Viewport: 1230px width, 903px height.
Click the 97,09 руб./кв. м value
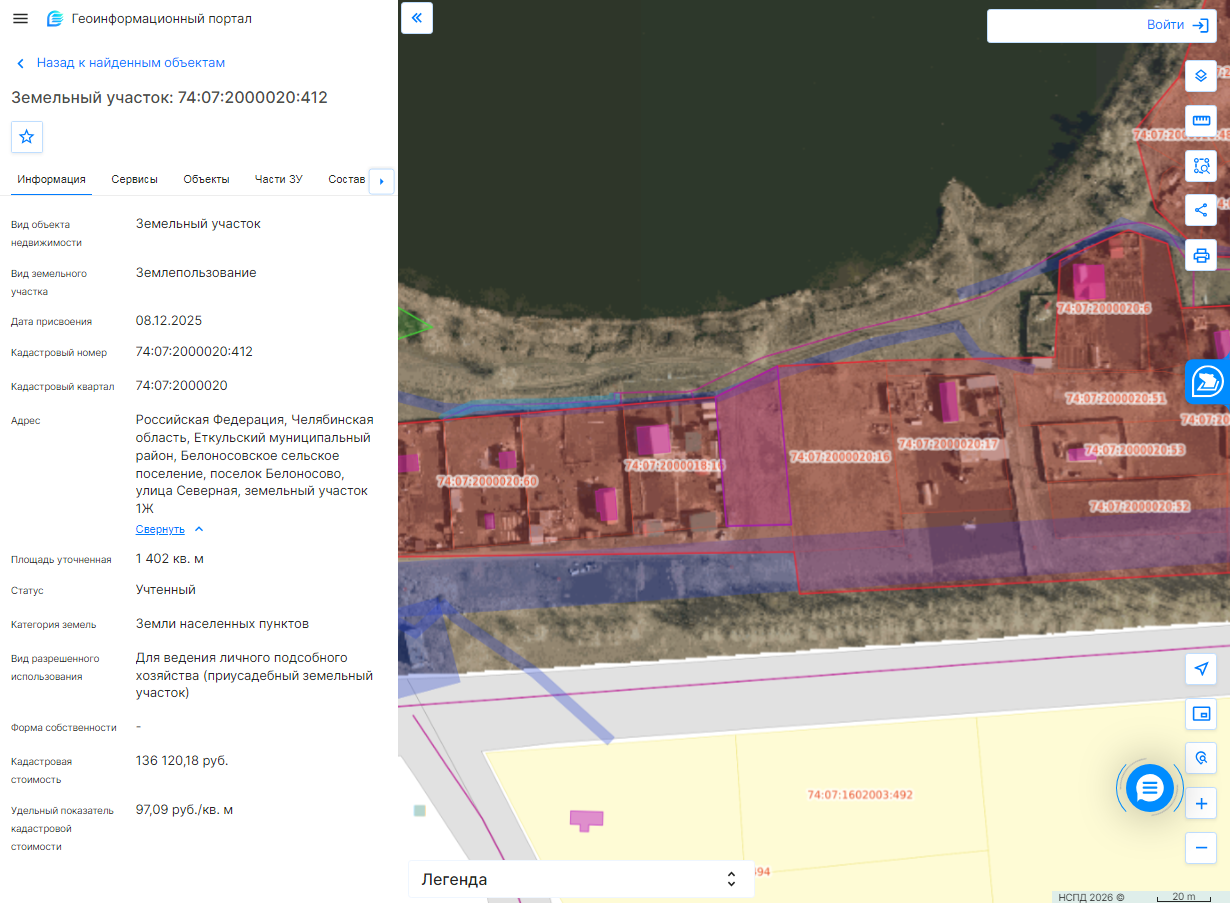(185, 810)
